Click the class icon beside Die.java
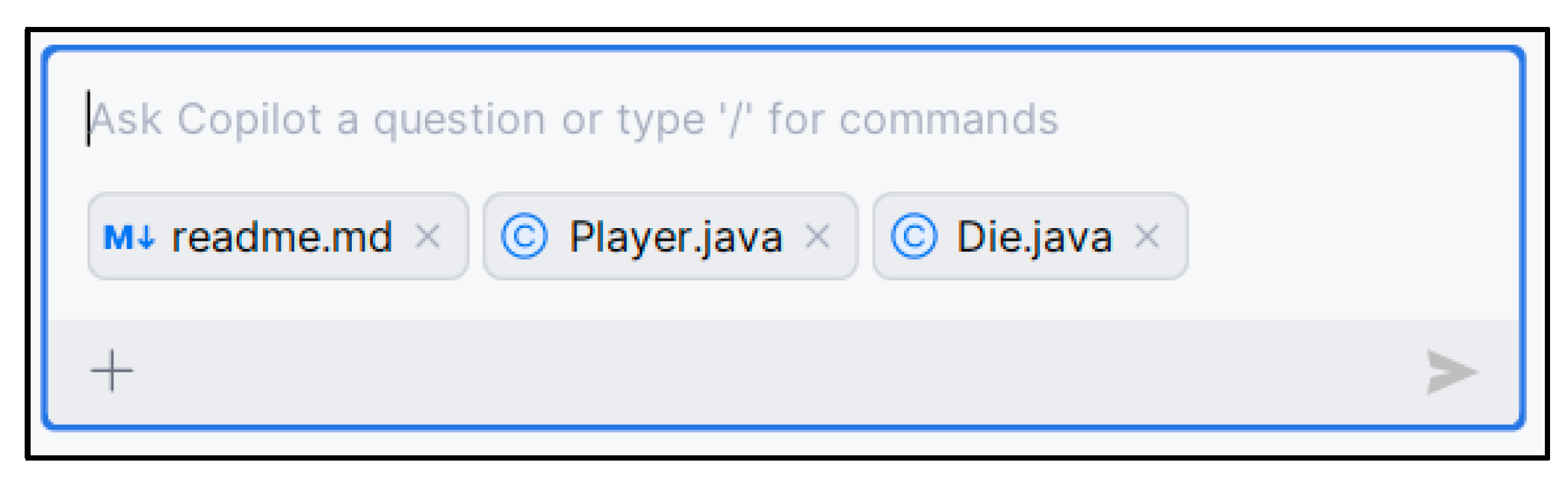The image size is (1568, 486). point(913,236)
